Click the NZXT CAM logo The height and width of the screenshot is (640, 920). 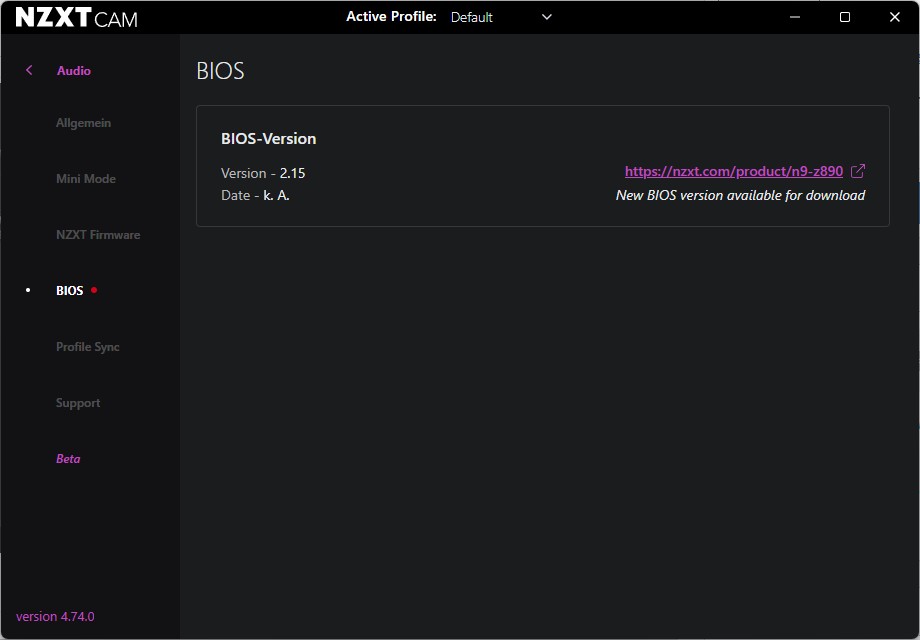[77, 18]
